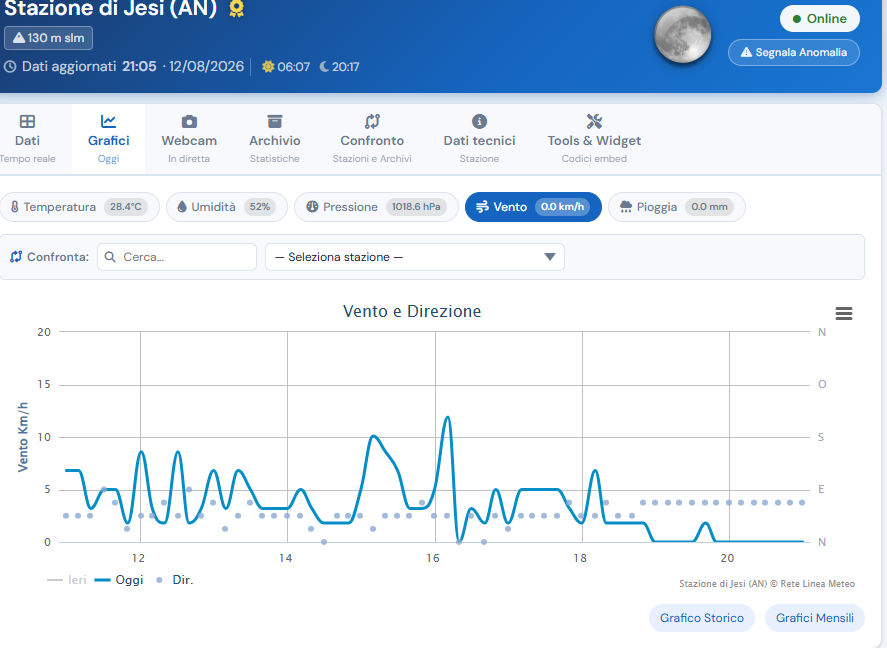The height and width of the screenshot is (648, 887).
Task: Select the Pioggia 0.0 mm chart pill
Action: point(677,207)
